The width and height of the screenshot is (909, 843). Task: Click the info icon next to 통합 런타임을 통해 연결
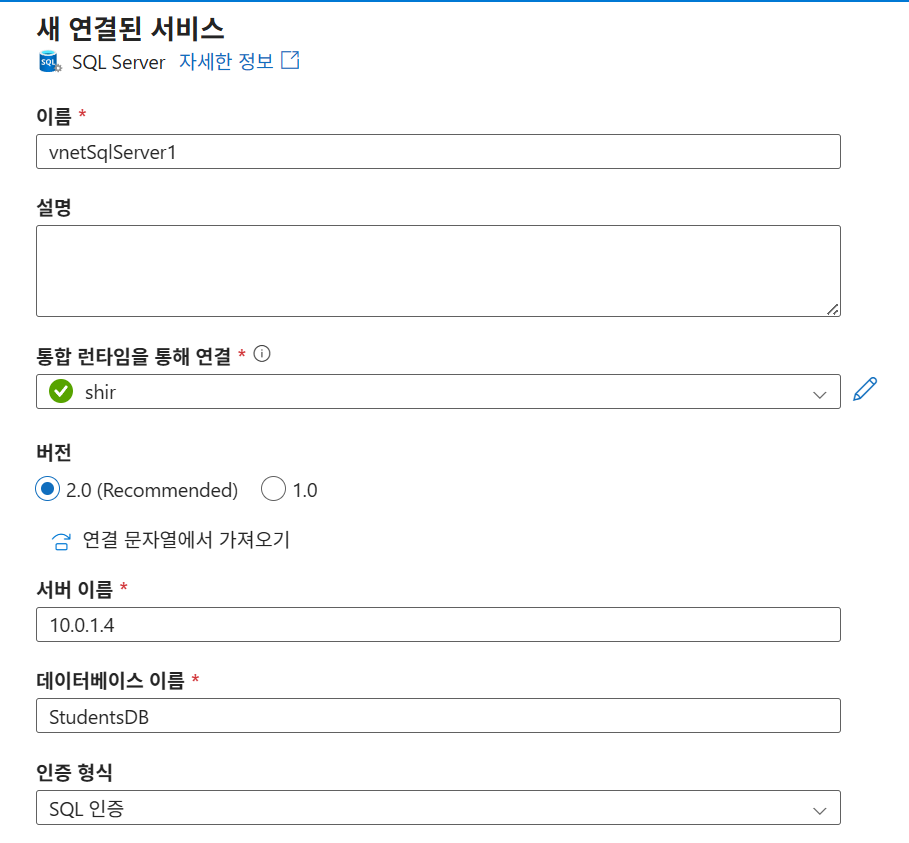click(x=262, y=354)
